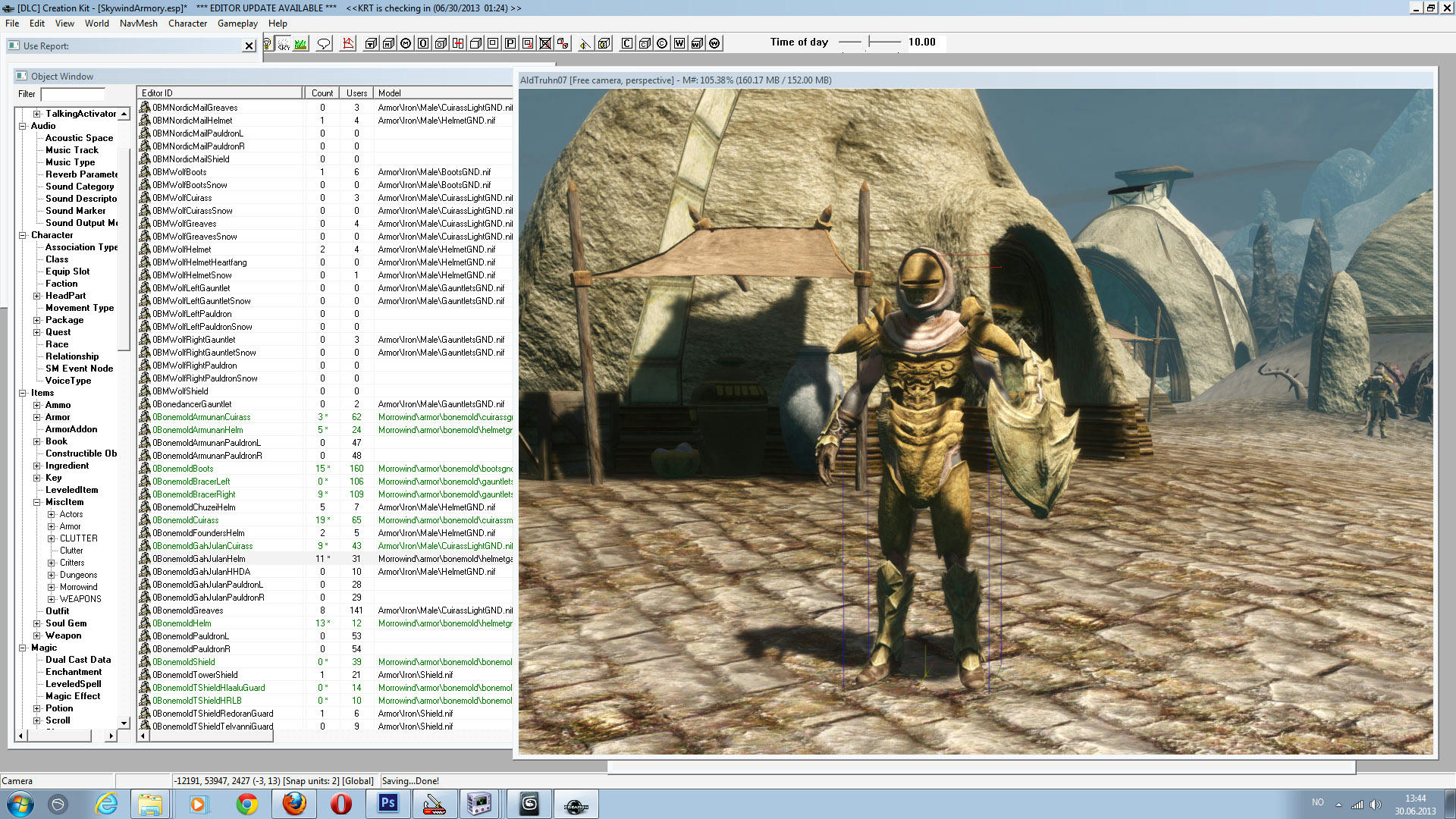Open the Opera browser from the taskbar
This screenshot has height=819, width=1456.
[x=341, y=804]
